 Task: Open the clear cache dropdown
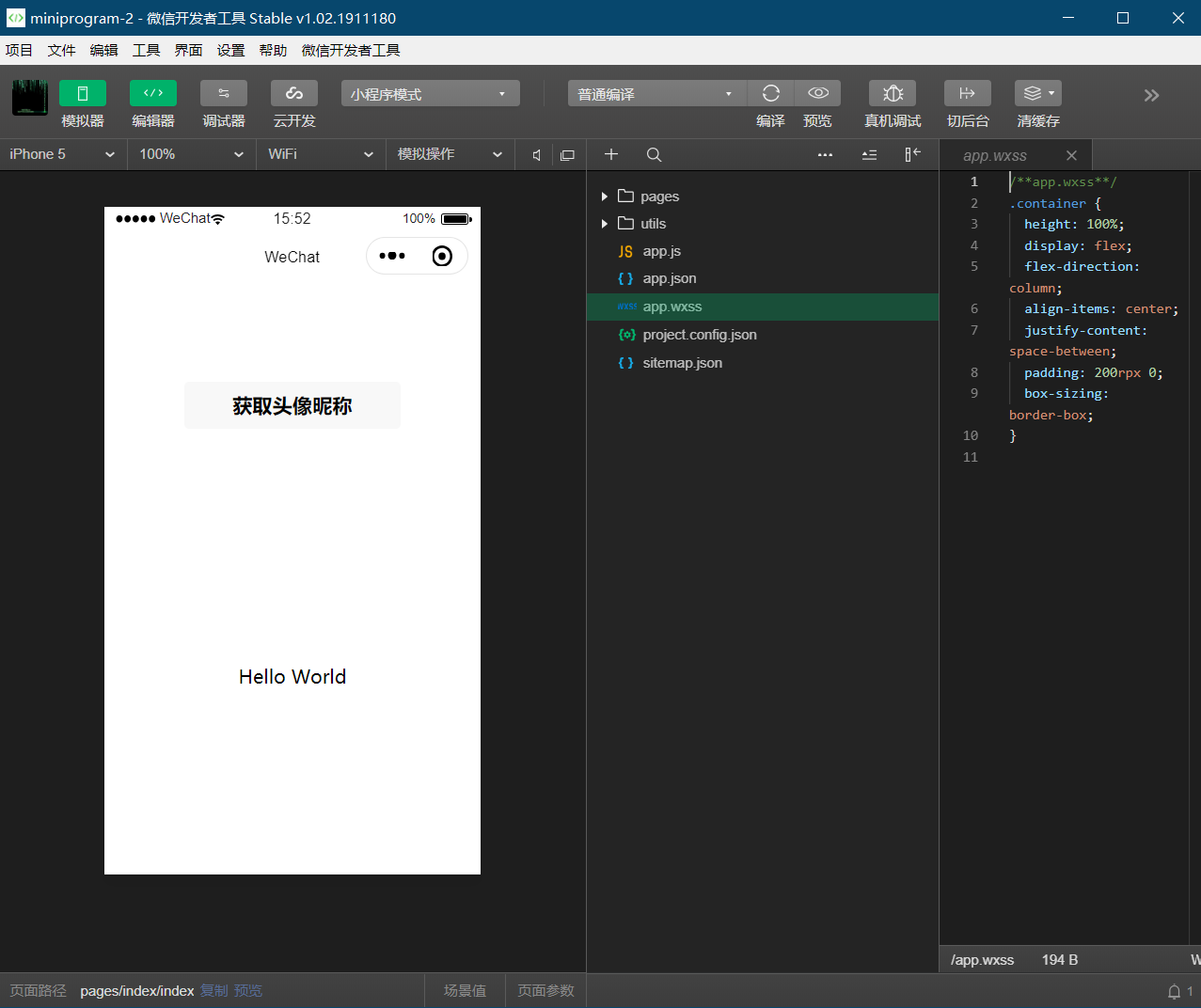pyautogui.click(x=1038, y=93)
